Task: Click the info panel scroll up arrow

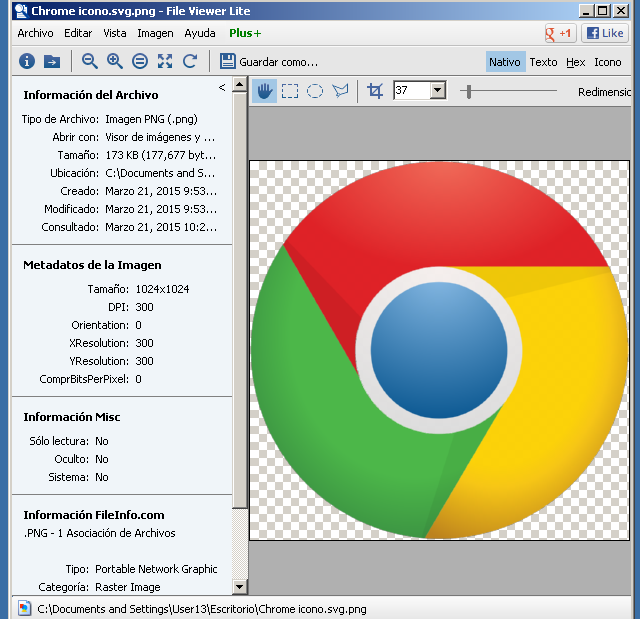Action: [x=240, y=85]
